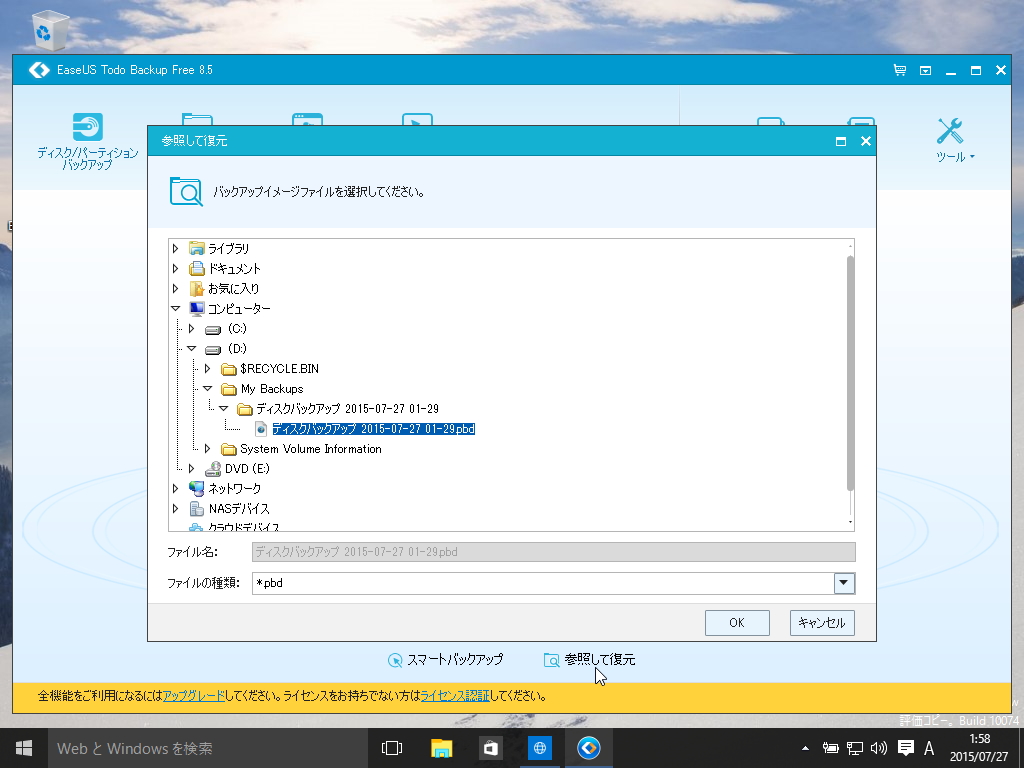Collapse the コンピューター tree node
This screenshot has height=768, width=1024.
point(176,308)
